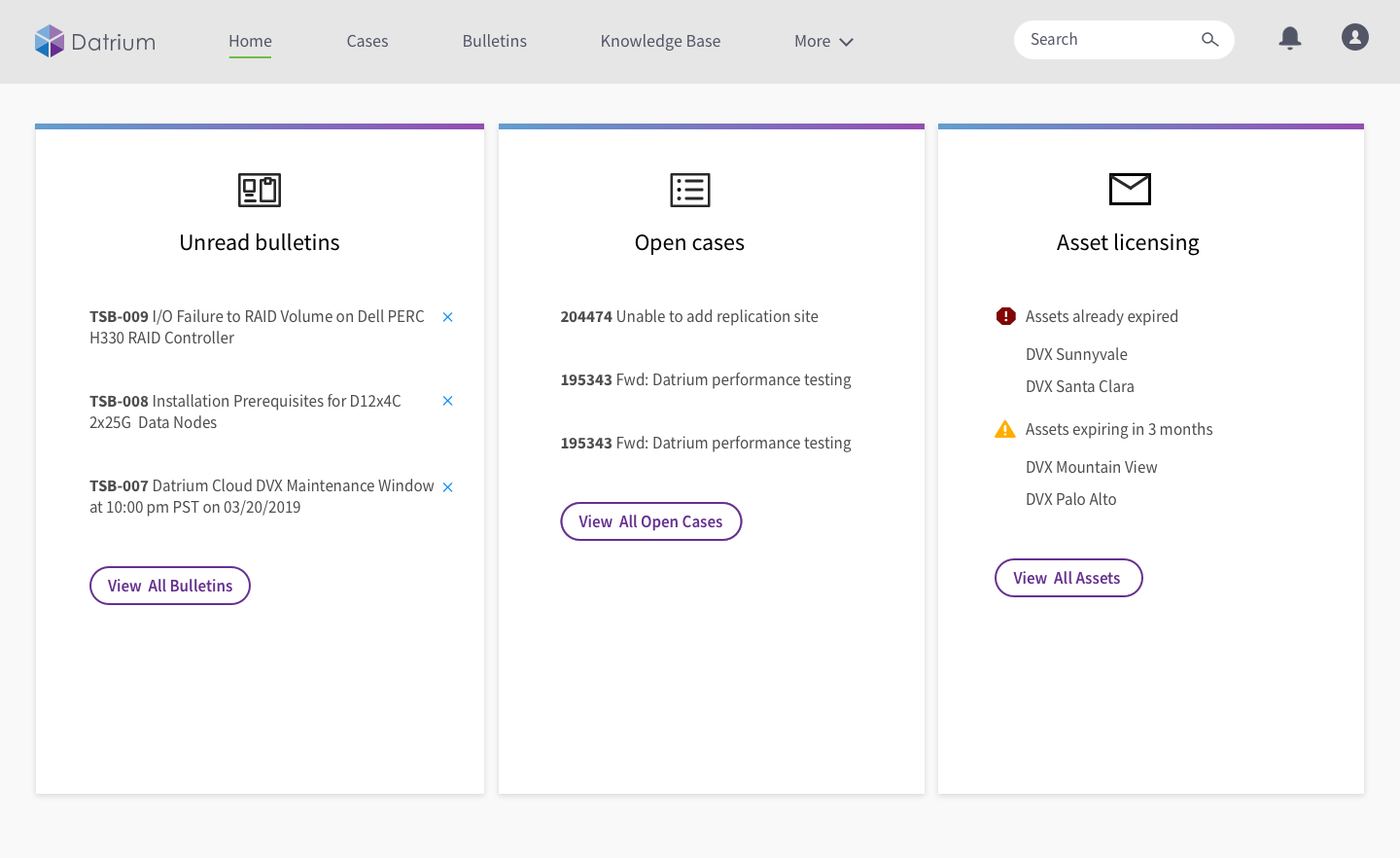Open bulletin TSB-008 Installation Prerequisites
1400x858 pixels.
pos(245,411)
